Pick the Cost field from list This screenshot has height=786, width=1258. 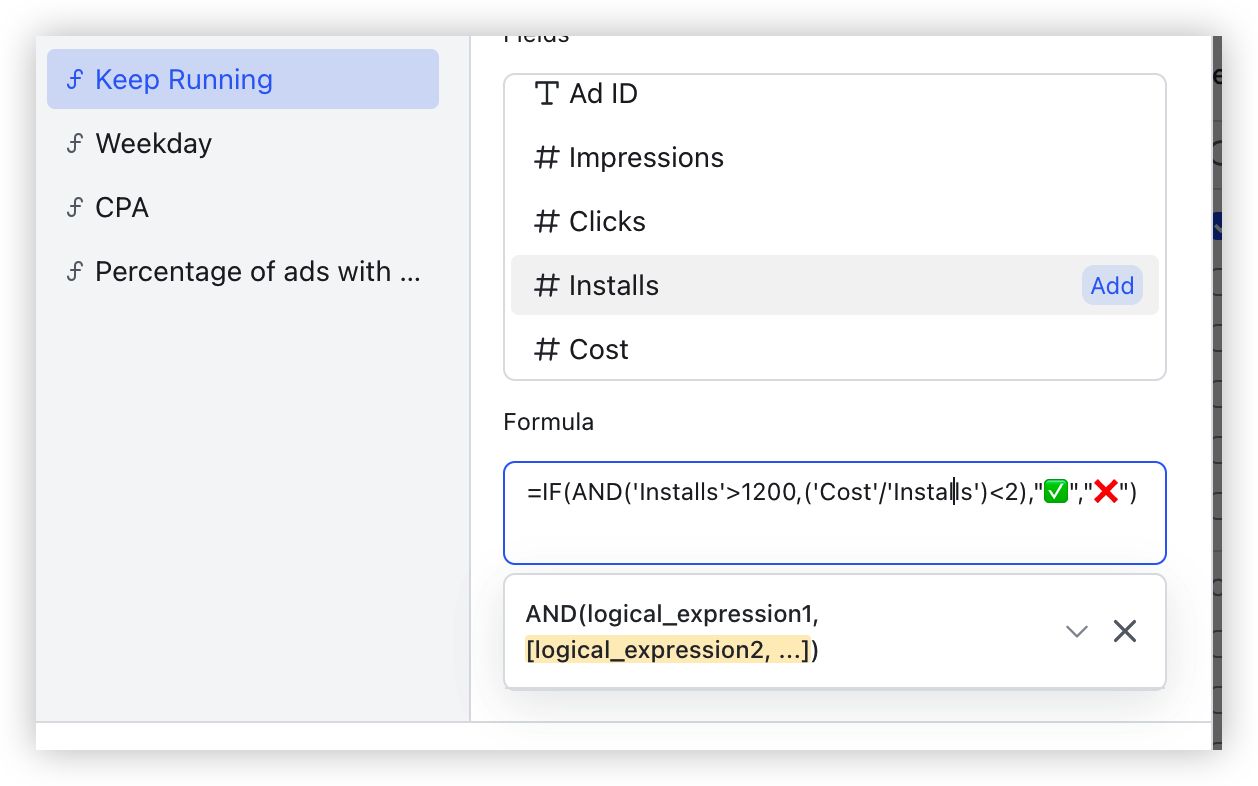[598, 350]
